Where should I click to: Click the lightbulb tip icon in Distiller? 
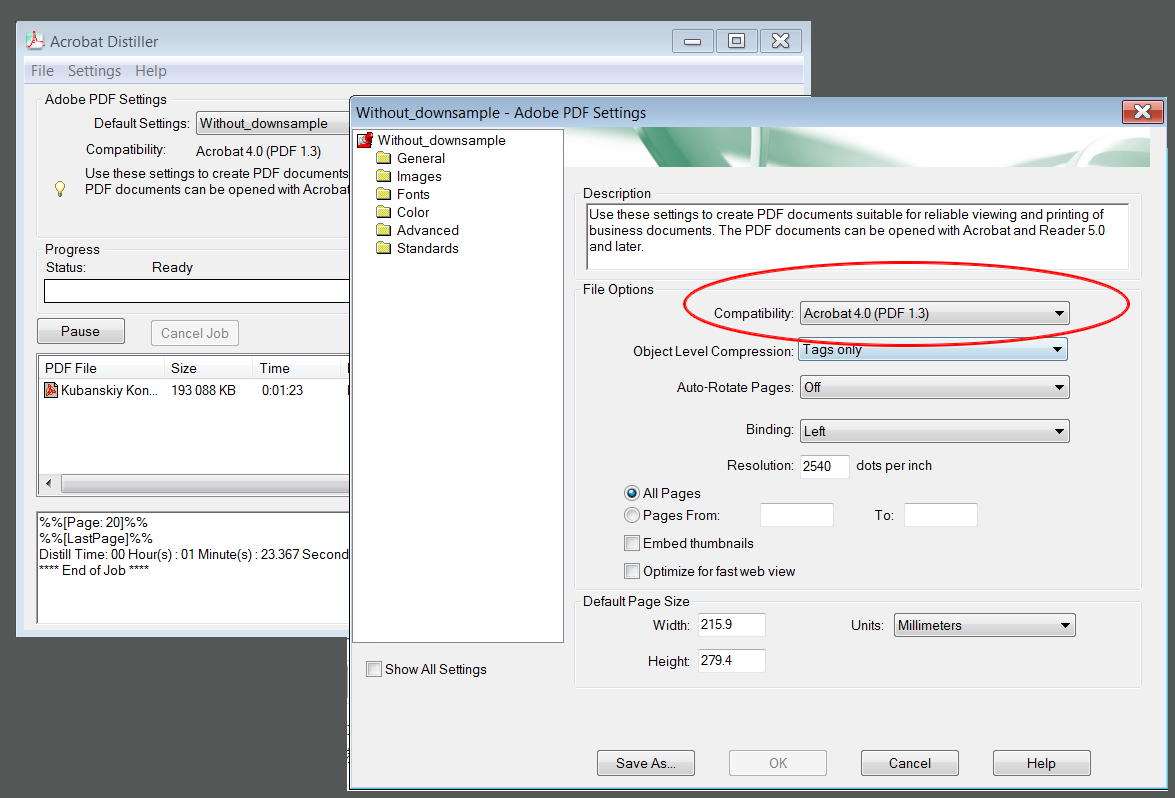coord(61,189)
